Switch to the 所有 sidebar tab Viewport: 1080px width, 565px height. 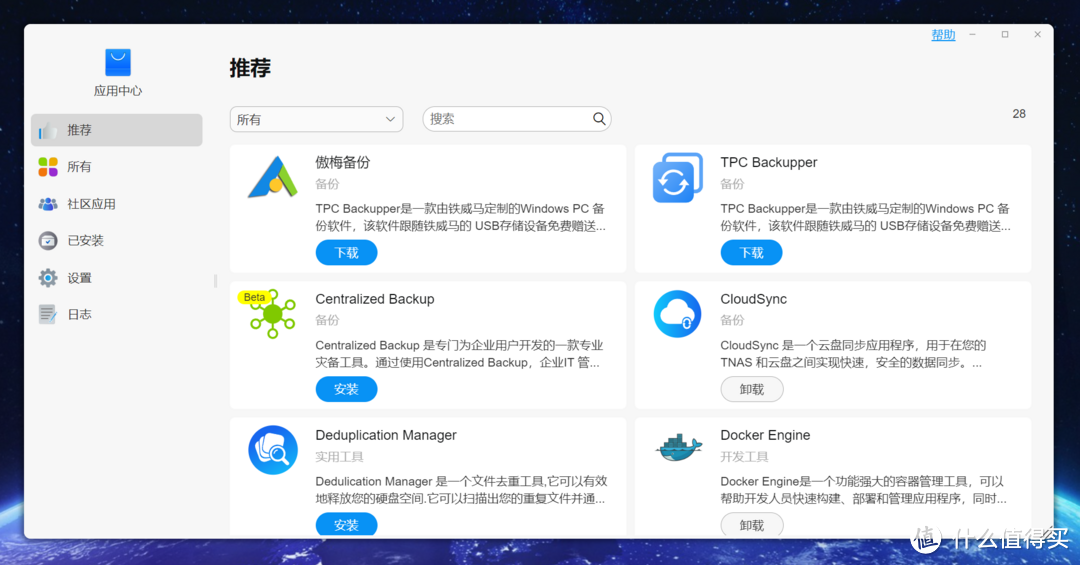(79, 167)
